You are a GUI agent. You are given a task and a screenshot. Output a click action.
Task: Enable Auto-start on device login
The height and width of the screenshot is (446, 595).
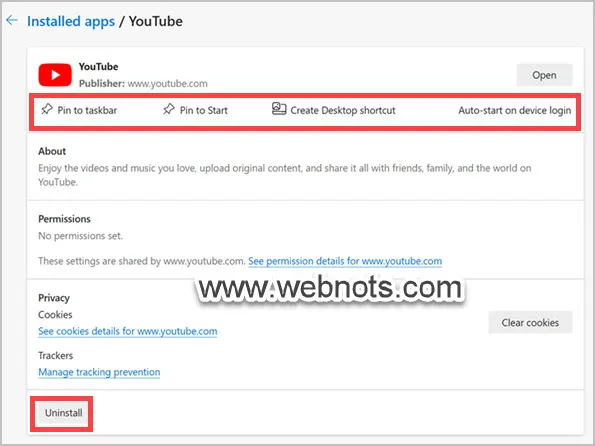[514, 110]
